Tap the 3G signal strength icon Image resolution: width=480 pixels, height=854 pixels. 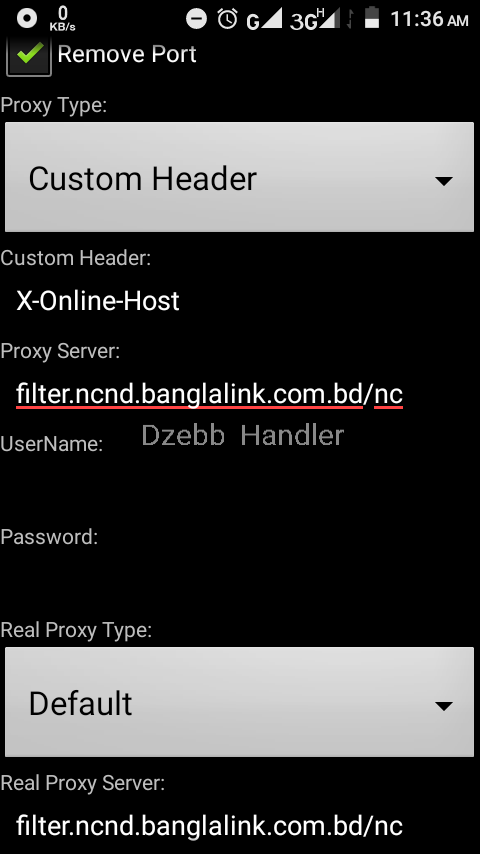(314, 20)
